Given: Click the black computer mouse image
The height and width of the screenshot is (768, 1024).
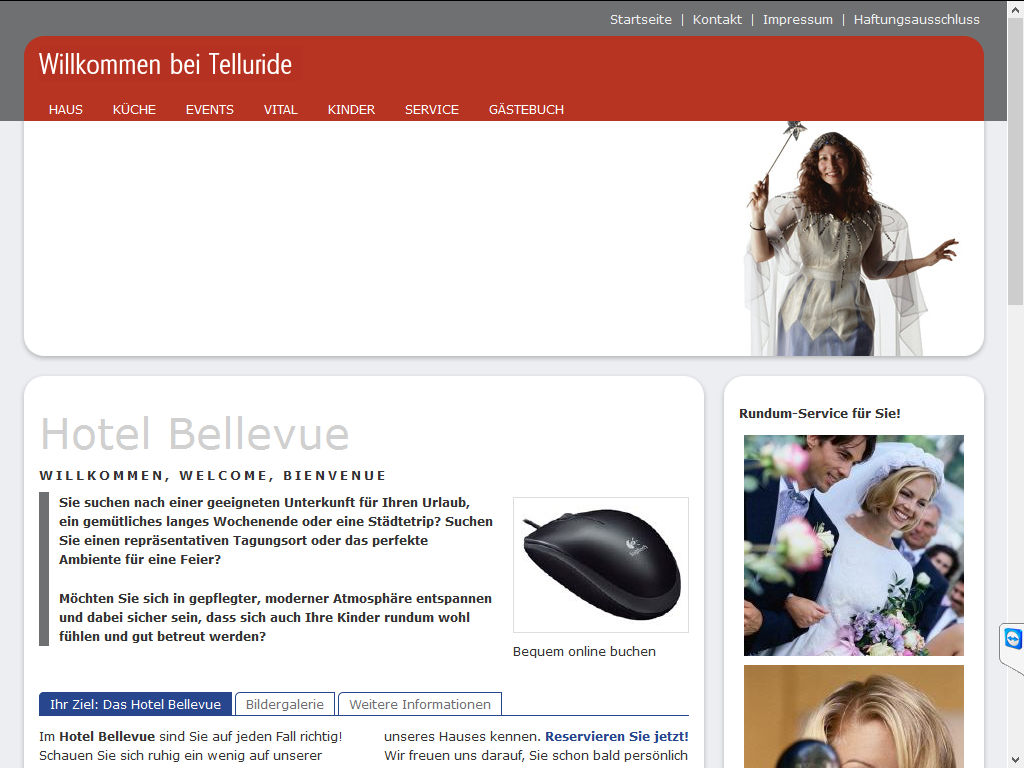Looking at the screenshot, I should click(x=601, y=565).
